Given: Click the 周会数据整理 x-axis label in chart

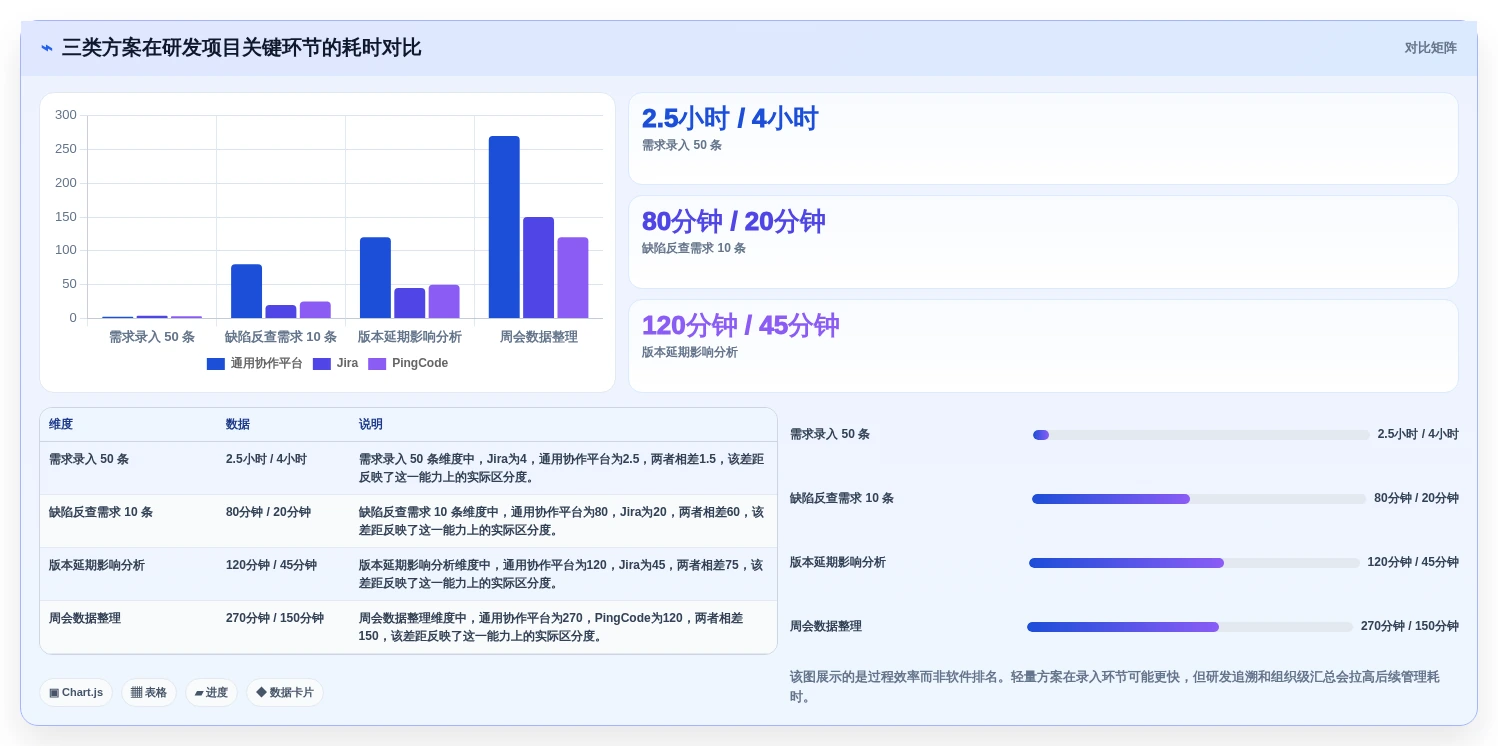Looking at the screenshot, I should click(x=539, y=337).
